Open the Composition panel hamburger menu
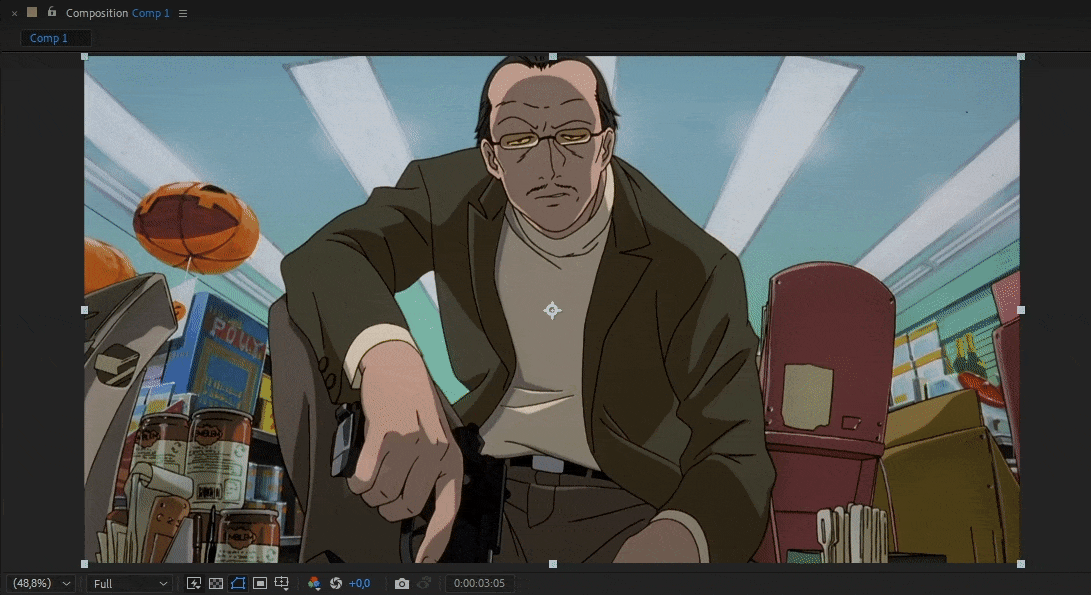1091x595 pixels. pos(183,13)
